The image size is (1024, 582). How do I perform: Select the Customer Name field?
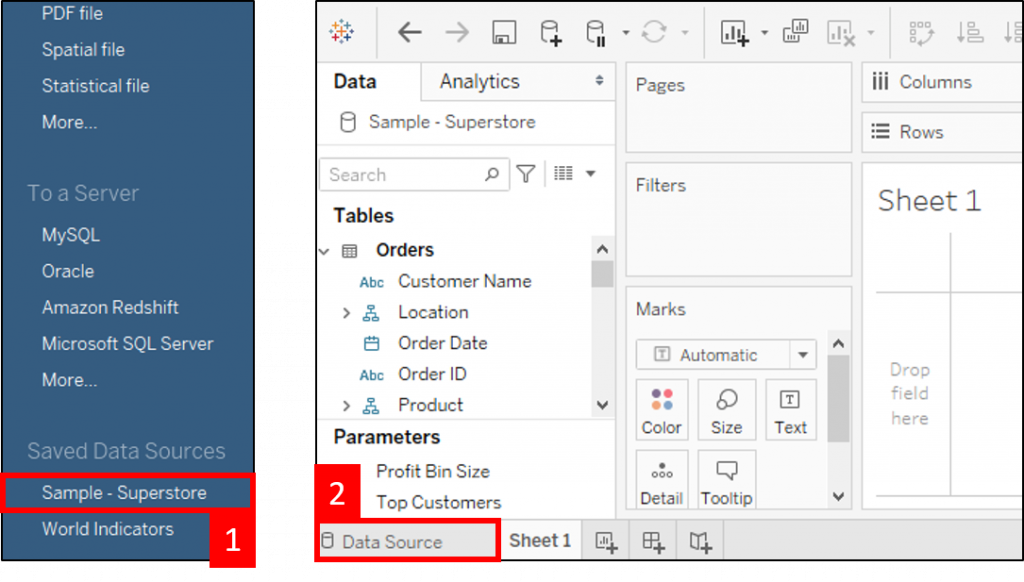[464, 282]
